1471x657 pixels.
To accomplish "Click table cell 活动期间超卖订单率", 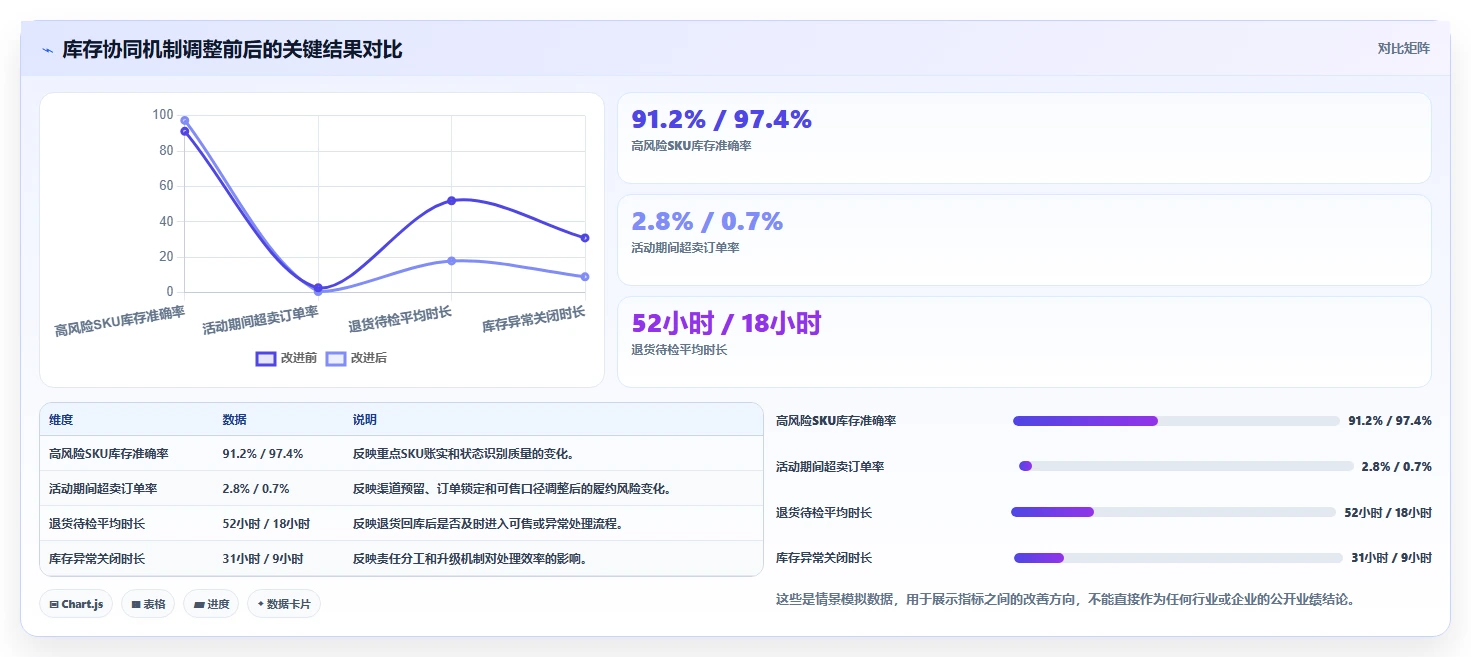I will coord(103,489).
